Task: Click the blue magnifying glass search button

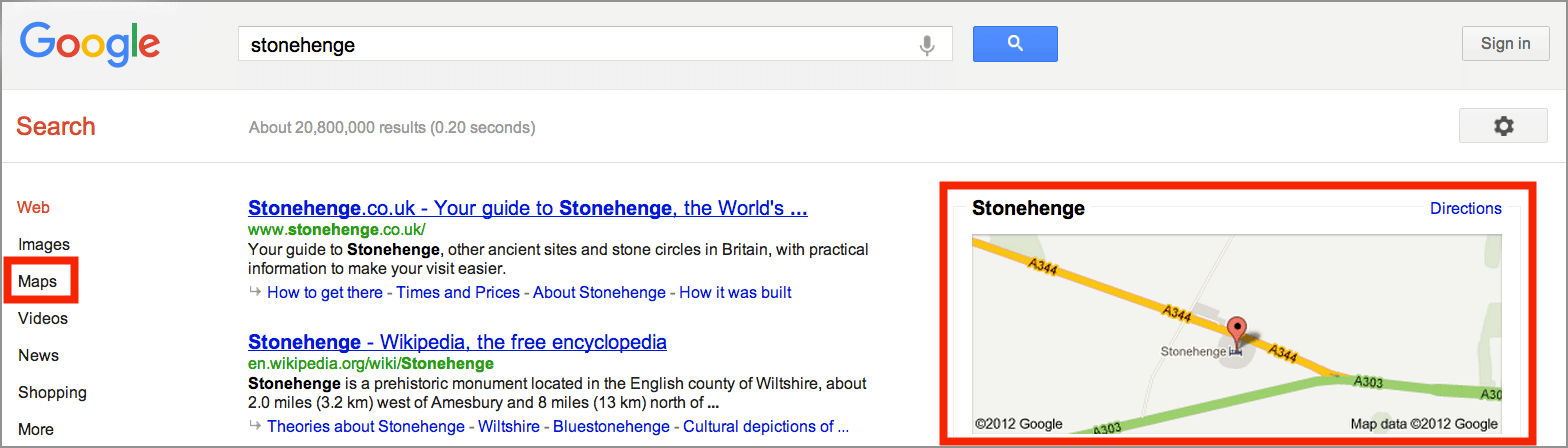Action: click(1015, 44)
